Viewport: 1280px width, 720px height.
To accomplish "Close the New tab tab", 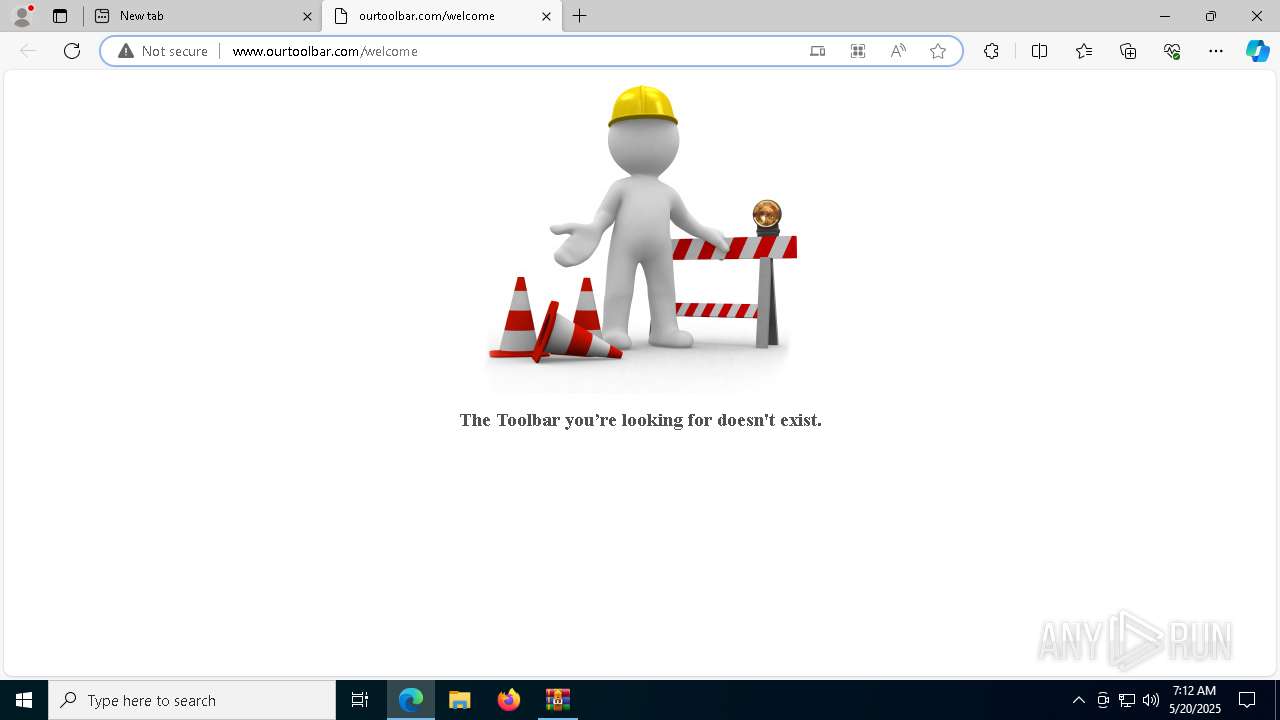I will point(307,16).
